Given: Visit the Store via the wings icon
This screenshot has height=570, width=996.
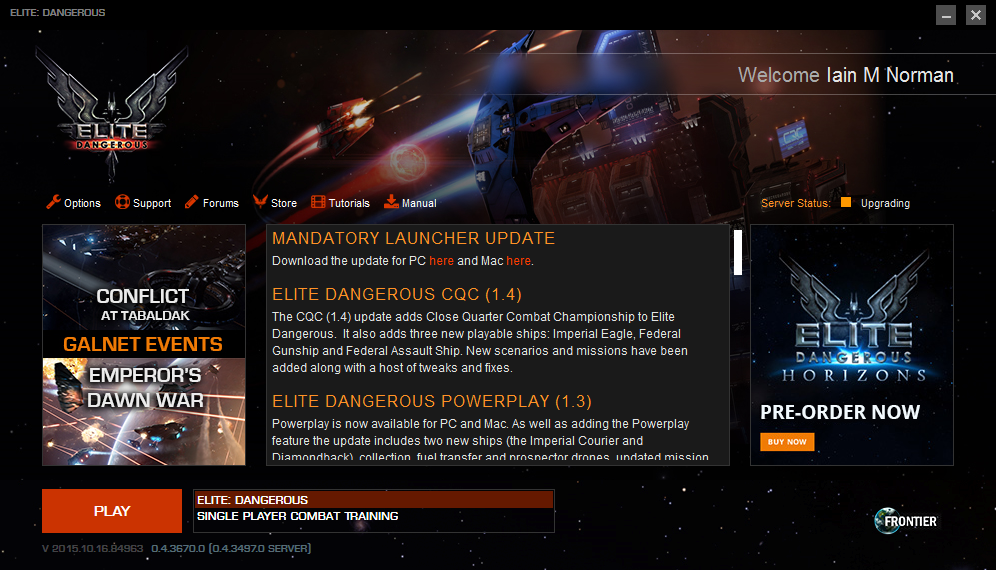Looking at the screenshot, I should (260, 202).
